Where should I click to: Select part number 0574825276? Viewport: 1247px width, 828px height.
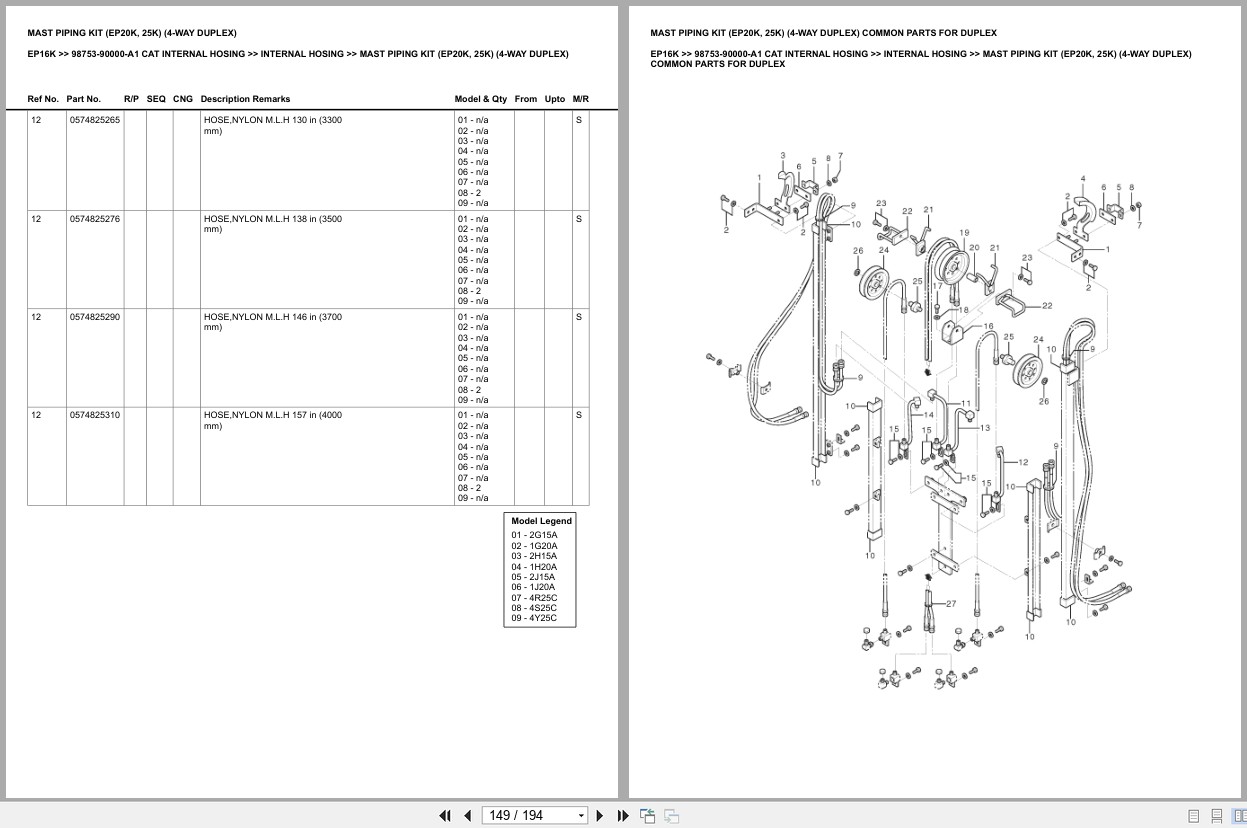click(95, 218)
